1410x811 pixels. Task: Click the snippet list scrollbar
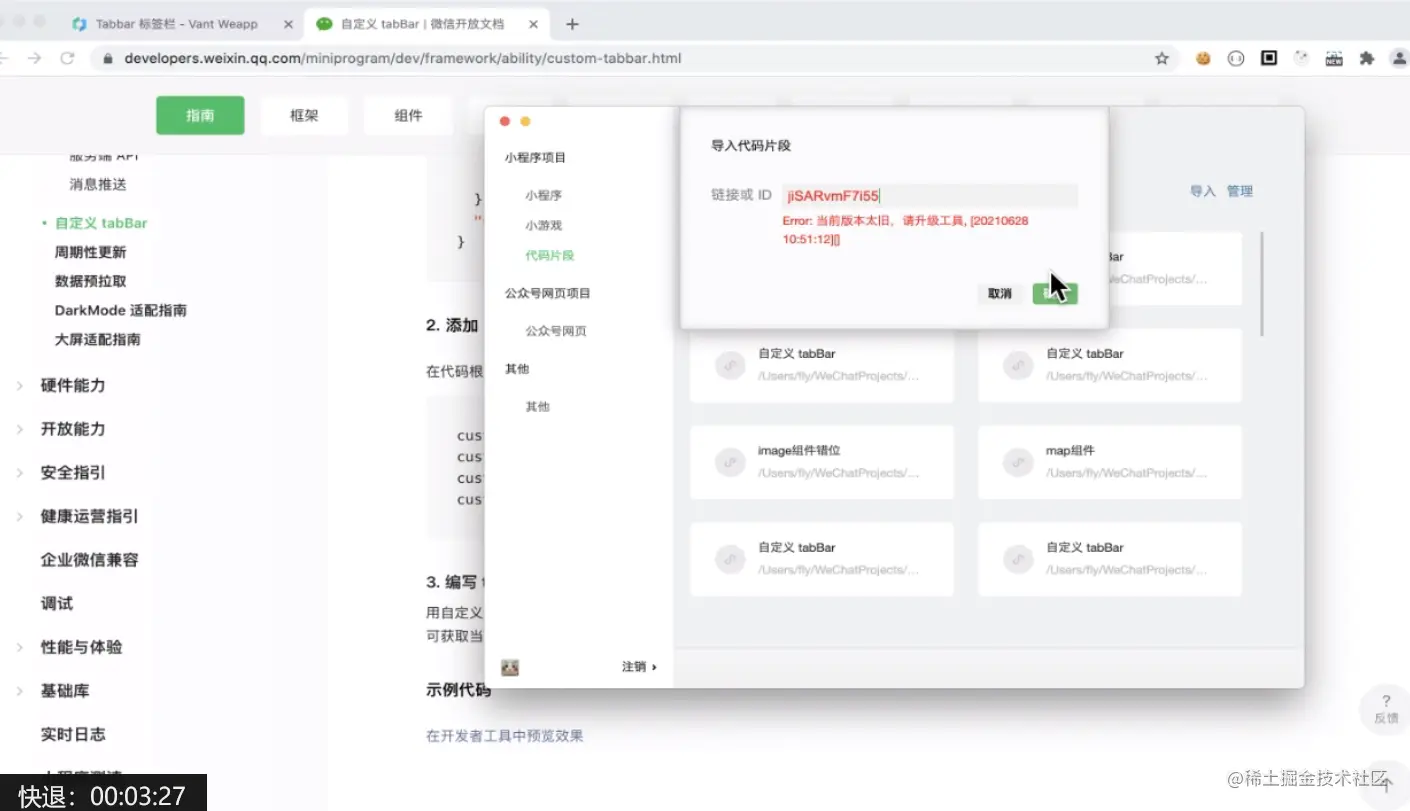1262,284
